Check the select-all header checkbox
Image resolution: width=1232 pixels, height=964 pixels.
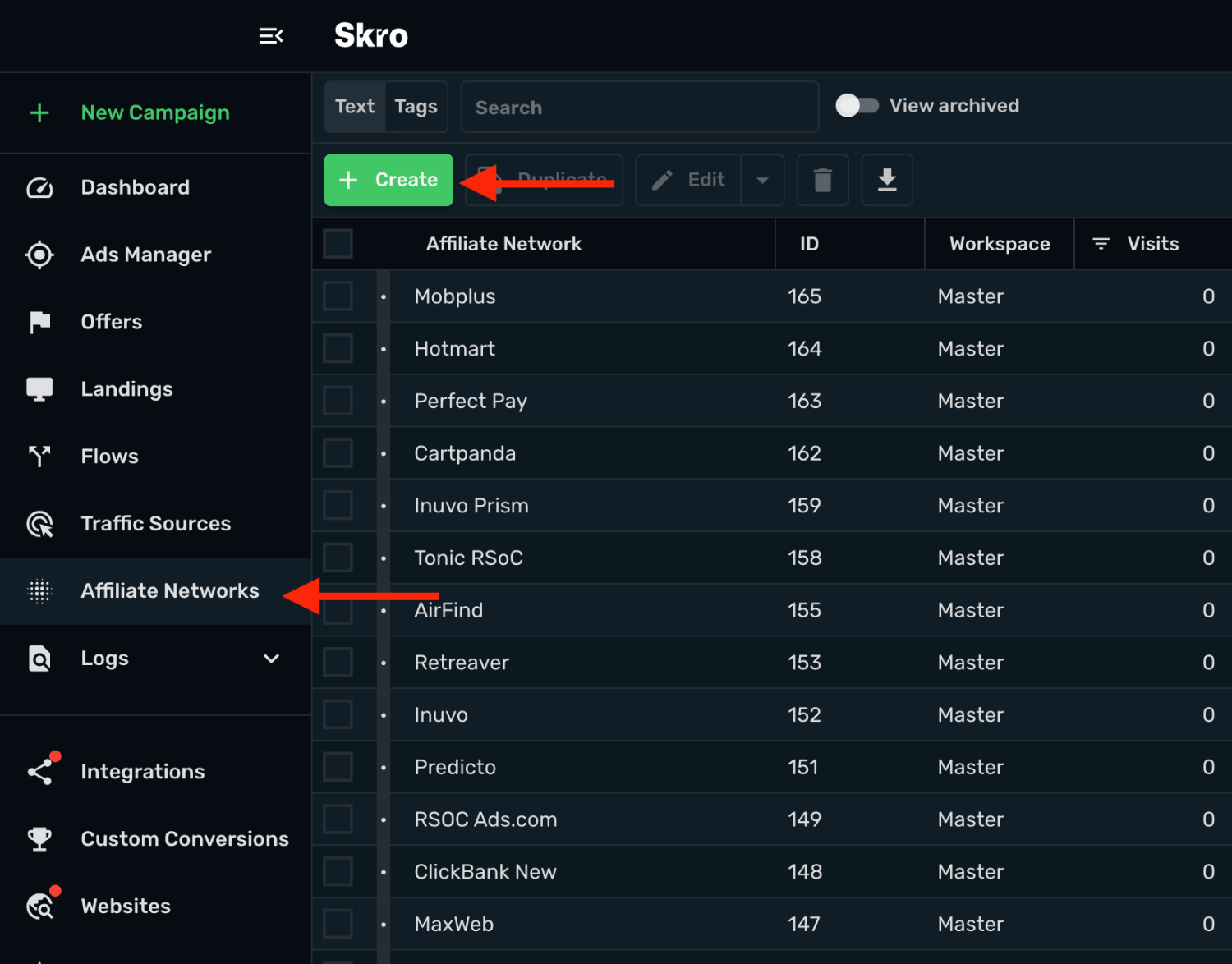pos(338,244)
